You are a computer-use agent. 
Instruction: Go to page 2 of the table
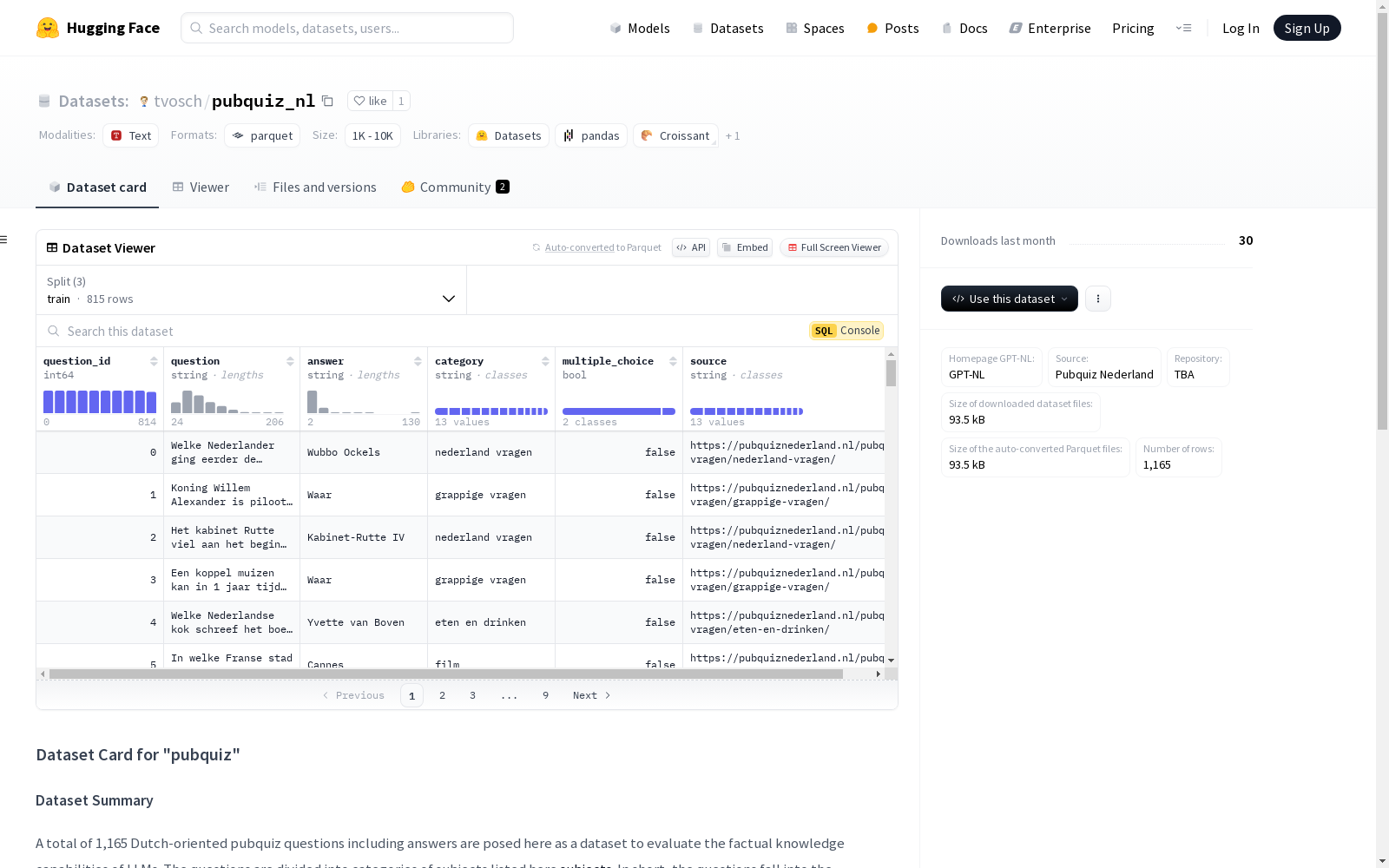point(442,695)
